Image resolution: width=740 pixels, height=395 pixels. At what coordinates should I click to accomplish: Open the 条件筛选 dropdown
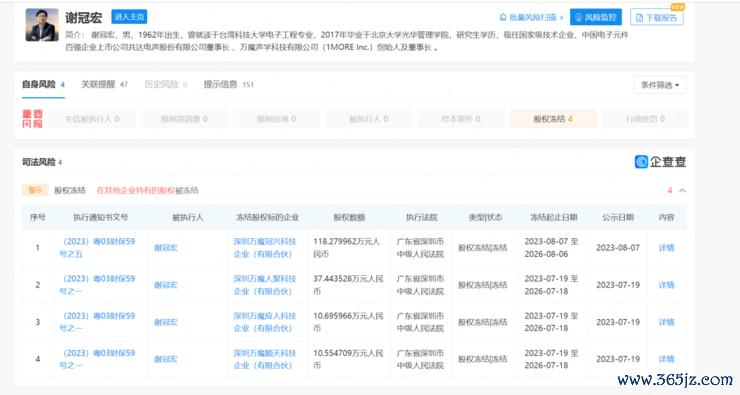(x=660, y=85)
